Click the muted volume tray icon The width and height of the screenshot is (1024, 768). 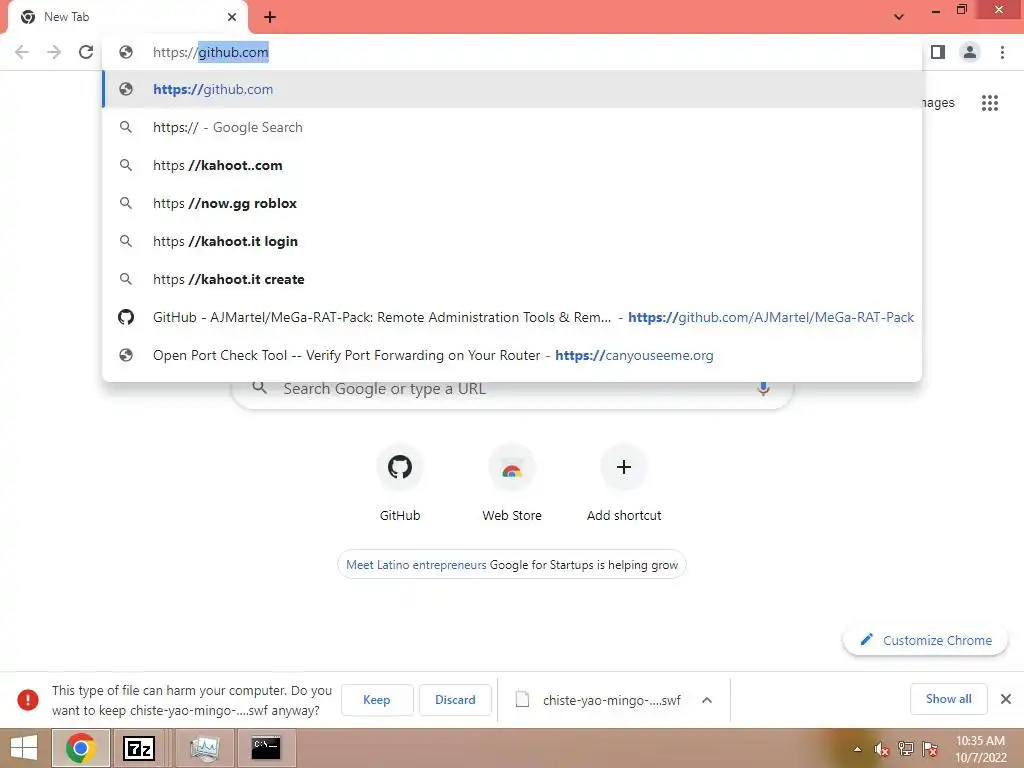(x=881, y=749)
